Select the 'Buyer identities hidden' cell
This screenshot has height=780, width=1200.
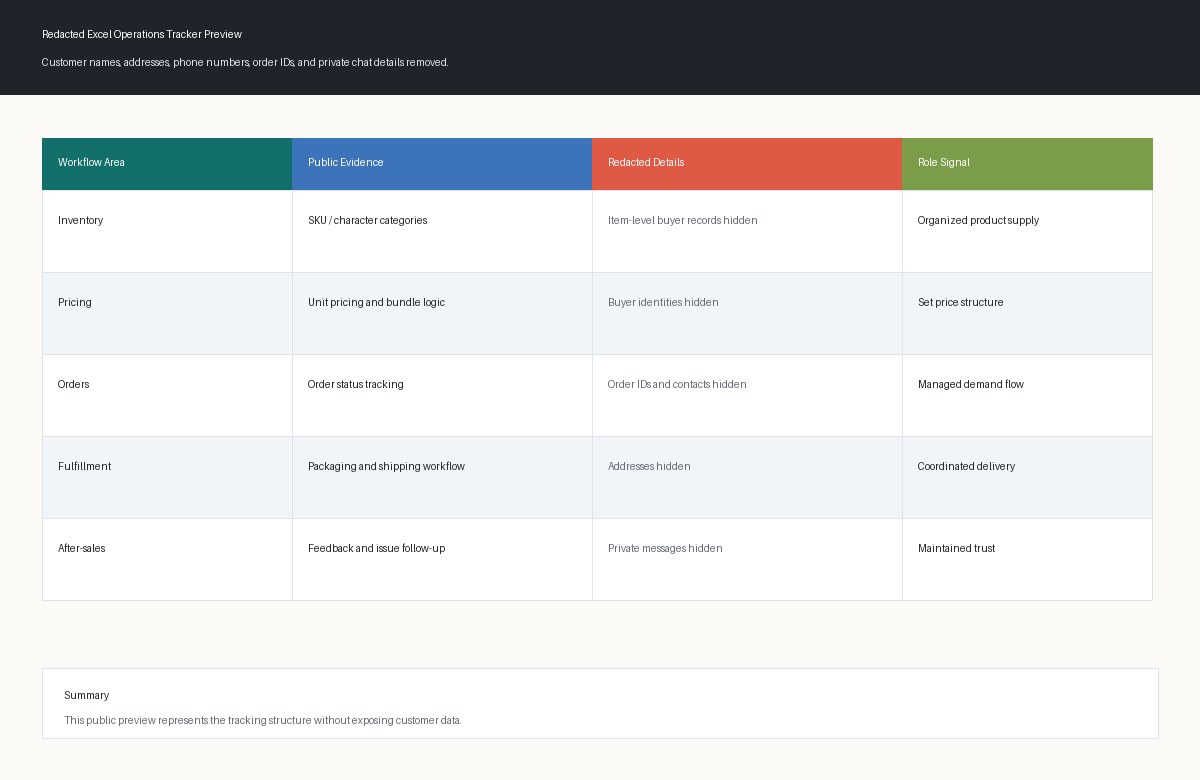(x=747, y=313)
